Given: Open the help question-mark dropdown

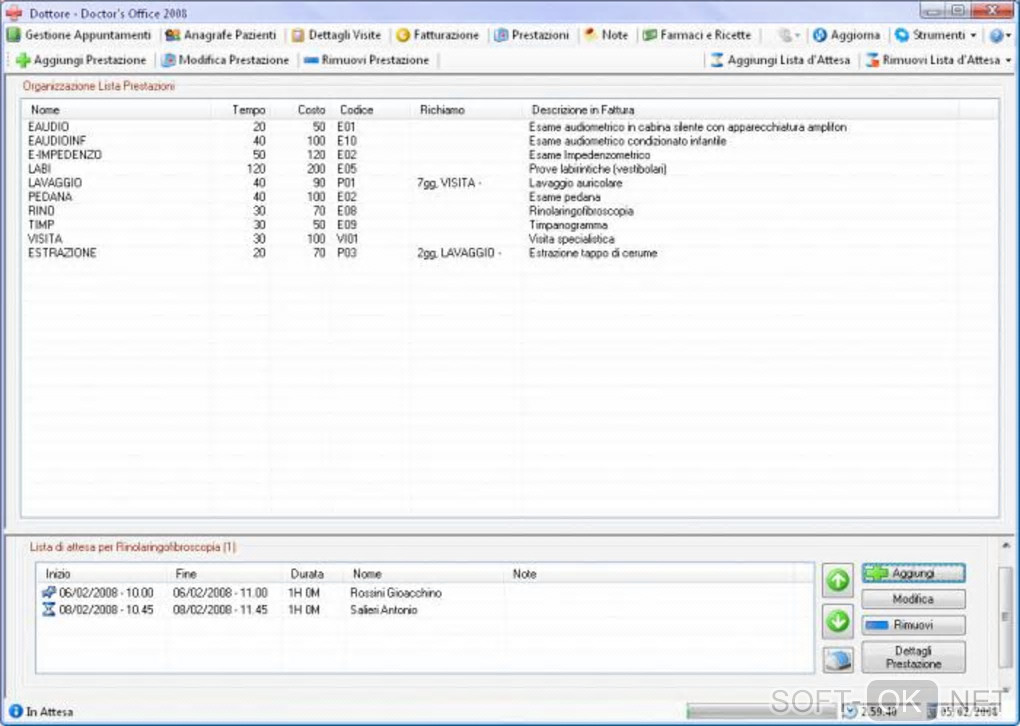Looking at the screenshot, I should click(1000, 35).
